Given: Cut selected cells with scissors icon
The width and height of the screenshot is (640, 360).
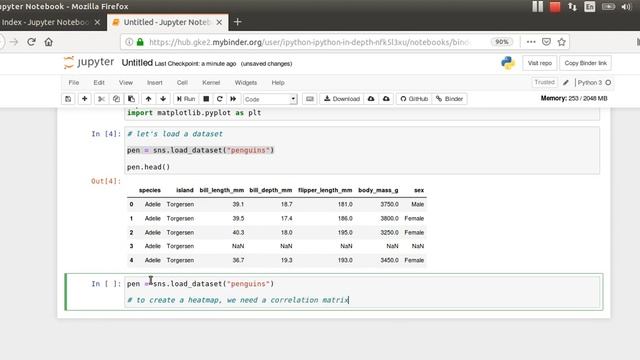Looking at the screenshot, I should pyautogui.click(x=101, y=99).
